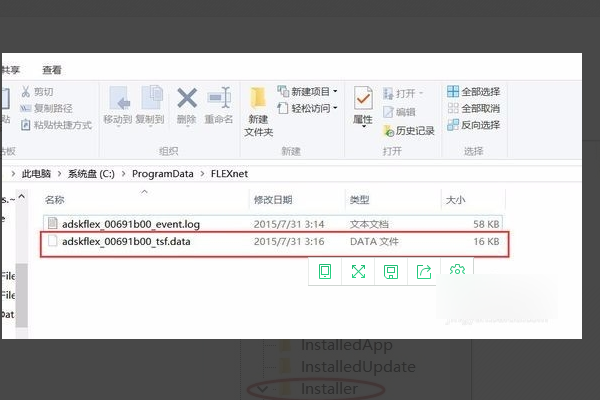Image resolution: width=600 pixels, height=400 pixels.
Task: Click Select all (全部选择)
Action: coord(473,91)
